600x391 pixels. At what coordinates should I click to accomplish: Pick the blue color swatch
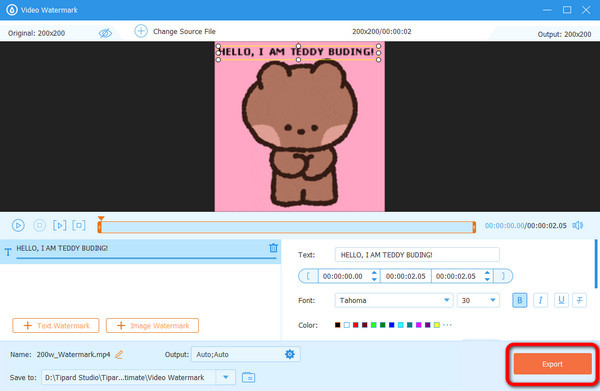click(391, 325)
